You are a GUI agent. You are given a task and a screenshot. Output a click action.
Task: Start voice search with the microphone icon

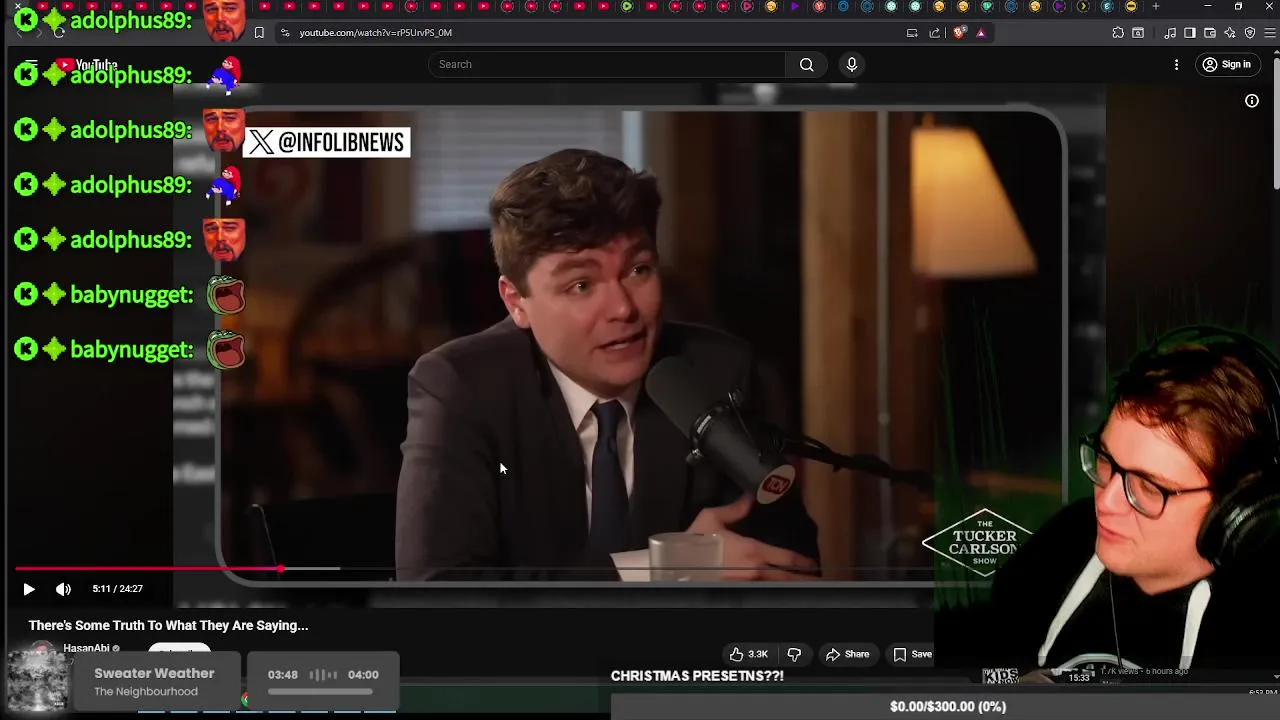851,65
